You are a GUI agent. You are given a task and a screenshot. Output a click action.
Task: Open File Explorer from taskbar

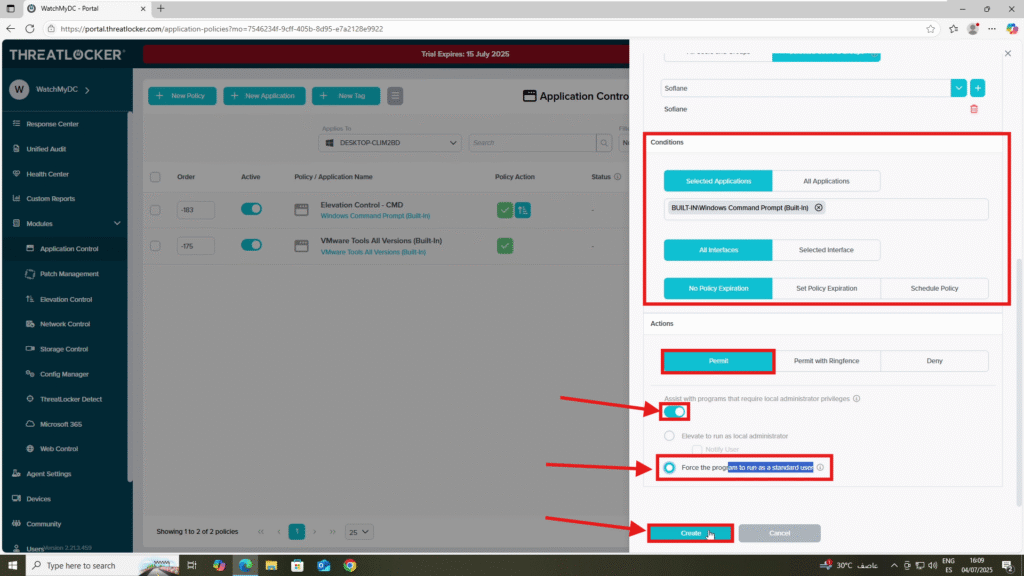click(271, 566)
